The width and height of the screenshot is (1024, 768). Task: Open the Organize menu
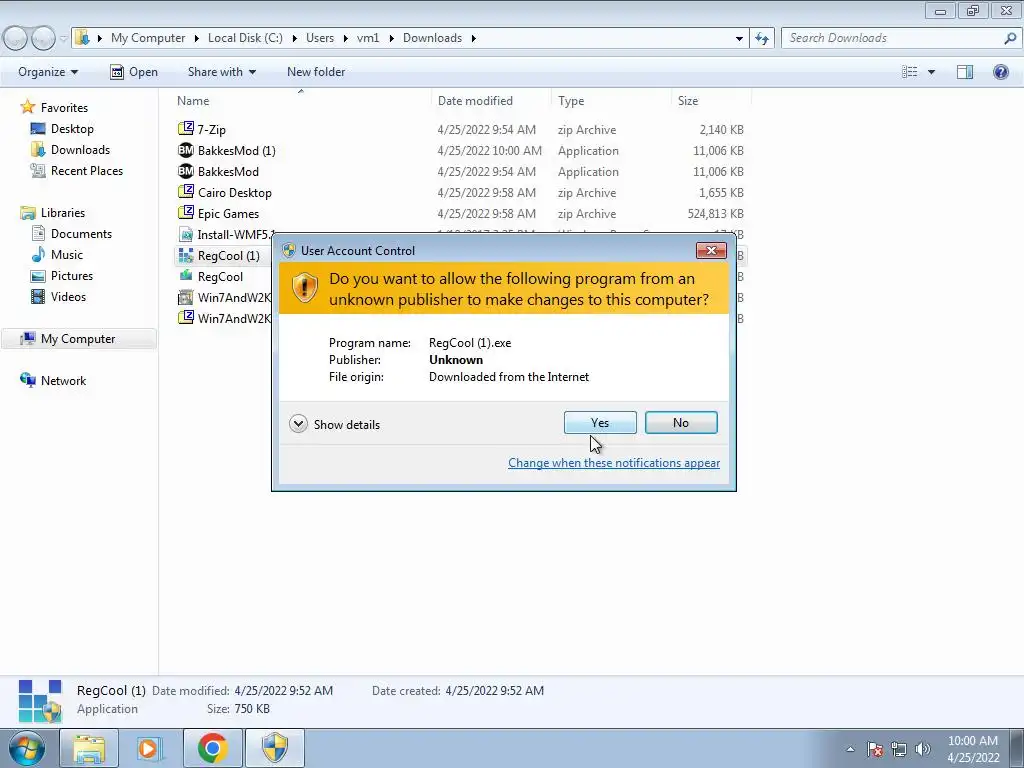(x=48, y=72)
